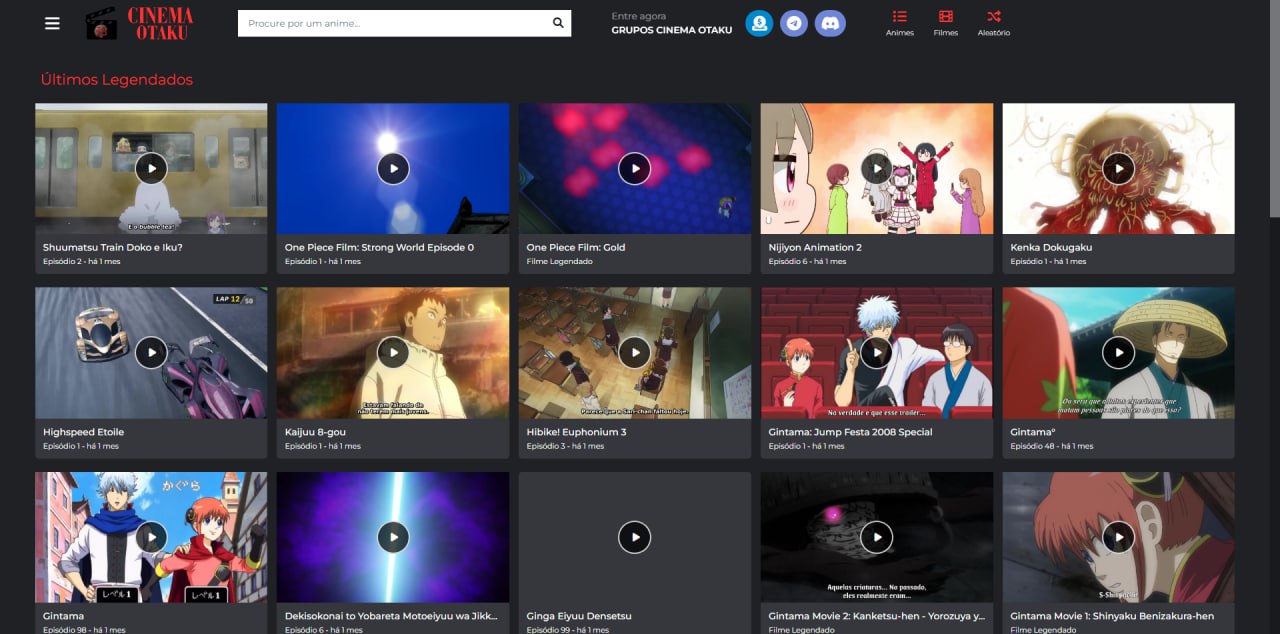Open the Animes list menu
Viewport: 1280px width, 634px height.
(900, 24)
